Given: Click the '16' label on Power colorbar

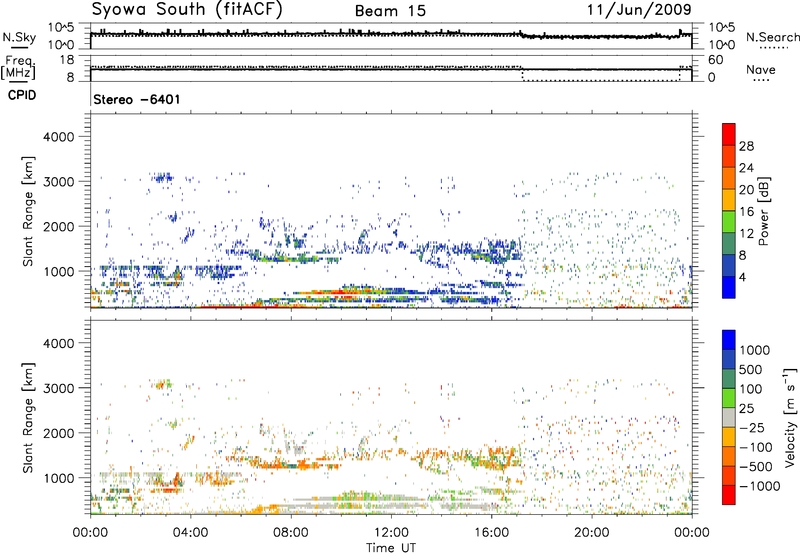Looking at the screenshot, I should coord(746,212).
